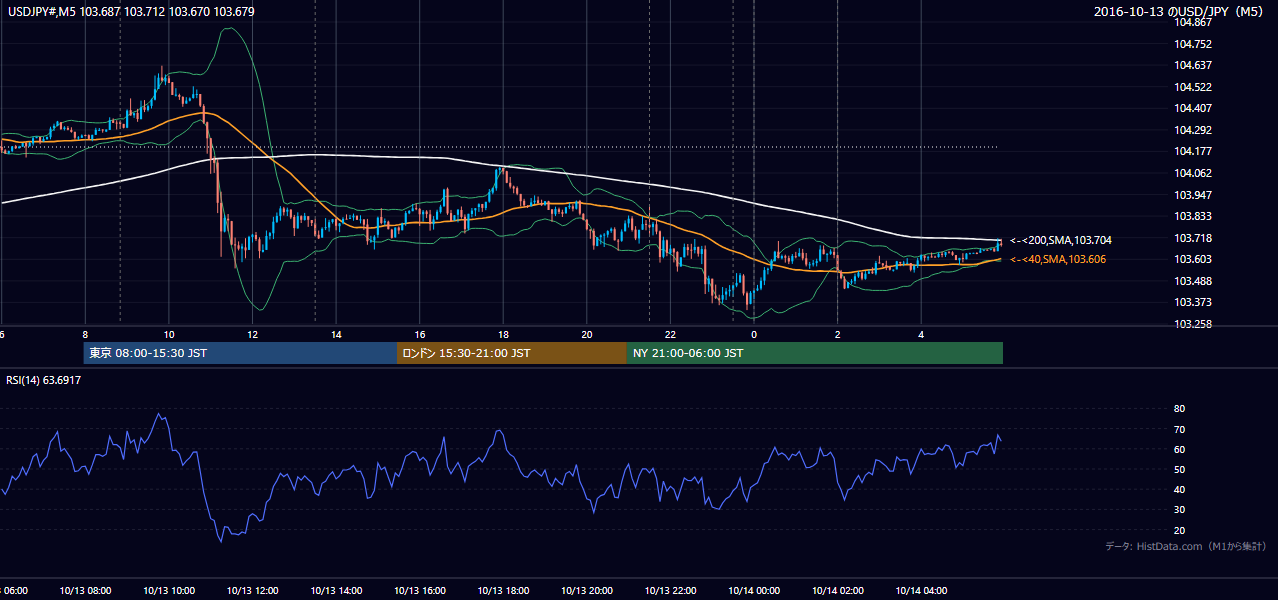Image resolution: width=1278 pixels, height=600 pixels.
Task: Select the NY 21:00-06:00 JST session bar
Action: [815, 353]
